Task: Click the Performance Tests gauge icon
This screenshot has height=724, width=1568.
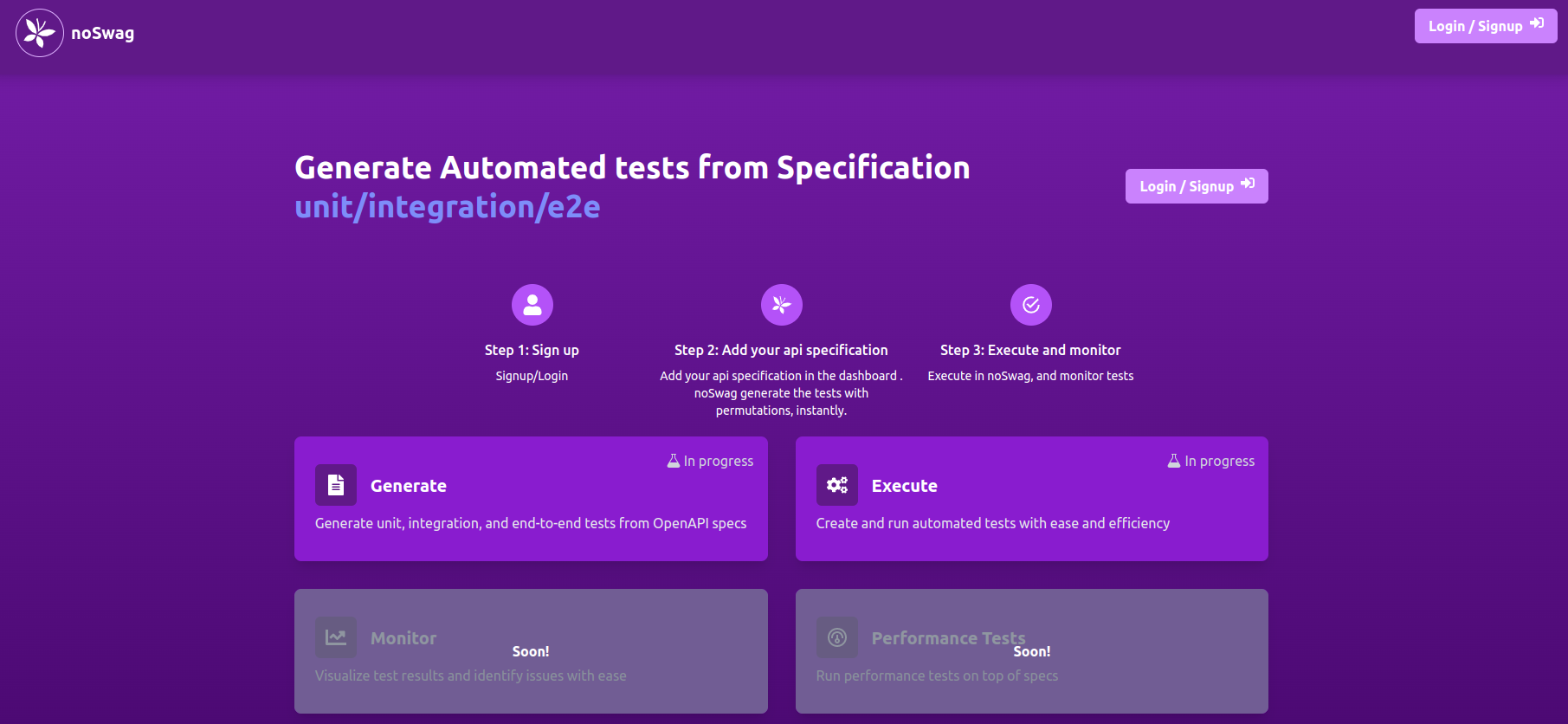Action: (x=837, y=637)
